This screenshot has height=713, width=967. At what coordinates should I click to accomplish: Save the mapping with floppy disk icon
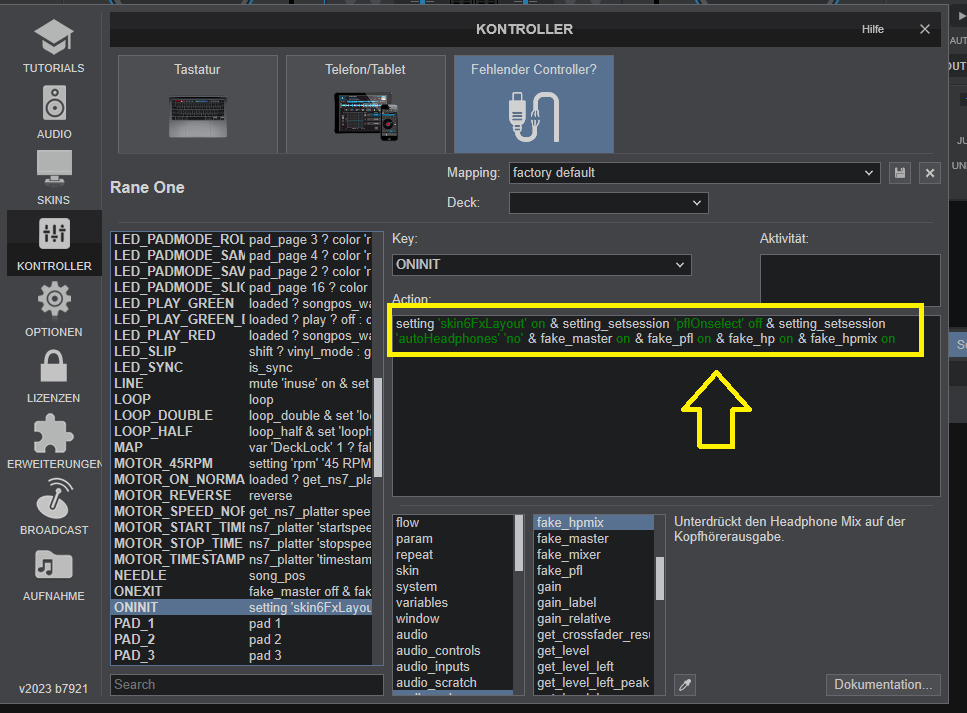coord(900,173)
